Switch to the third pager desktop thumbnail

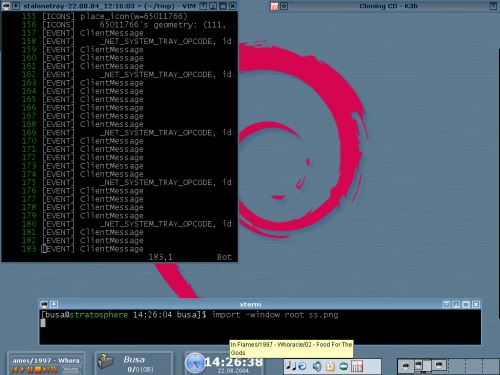click(439, 366)
